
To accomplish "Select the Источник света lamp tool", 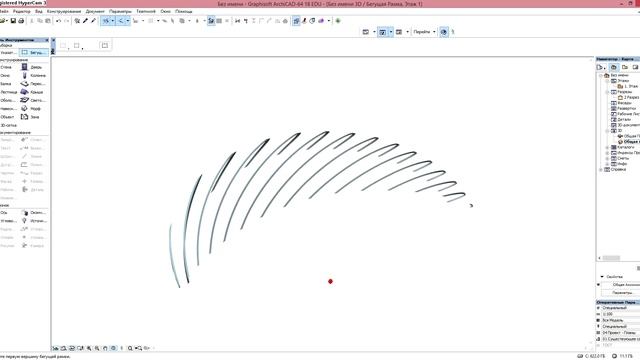I will coord(33,221).
